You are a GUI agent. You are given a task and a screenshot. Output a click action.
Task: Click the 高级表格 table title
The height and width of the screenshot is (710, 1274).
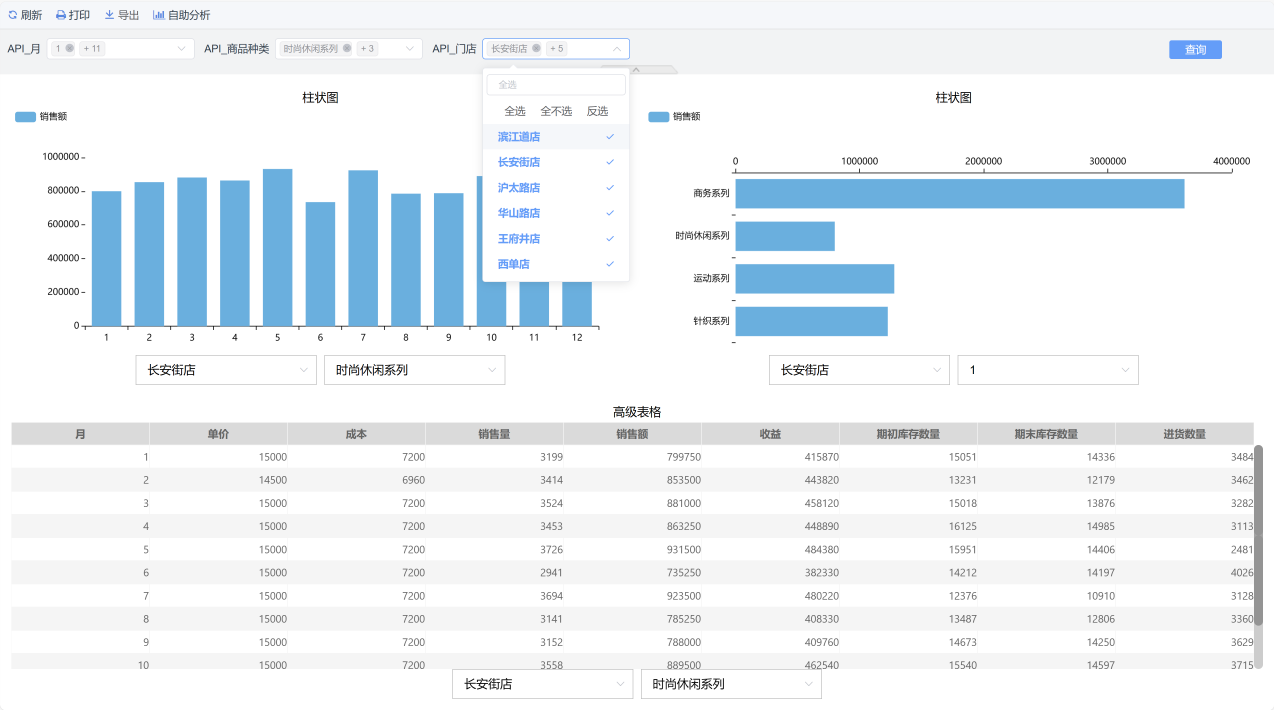(636, 412)
